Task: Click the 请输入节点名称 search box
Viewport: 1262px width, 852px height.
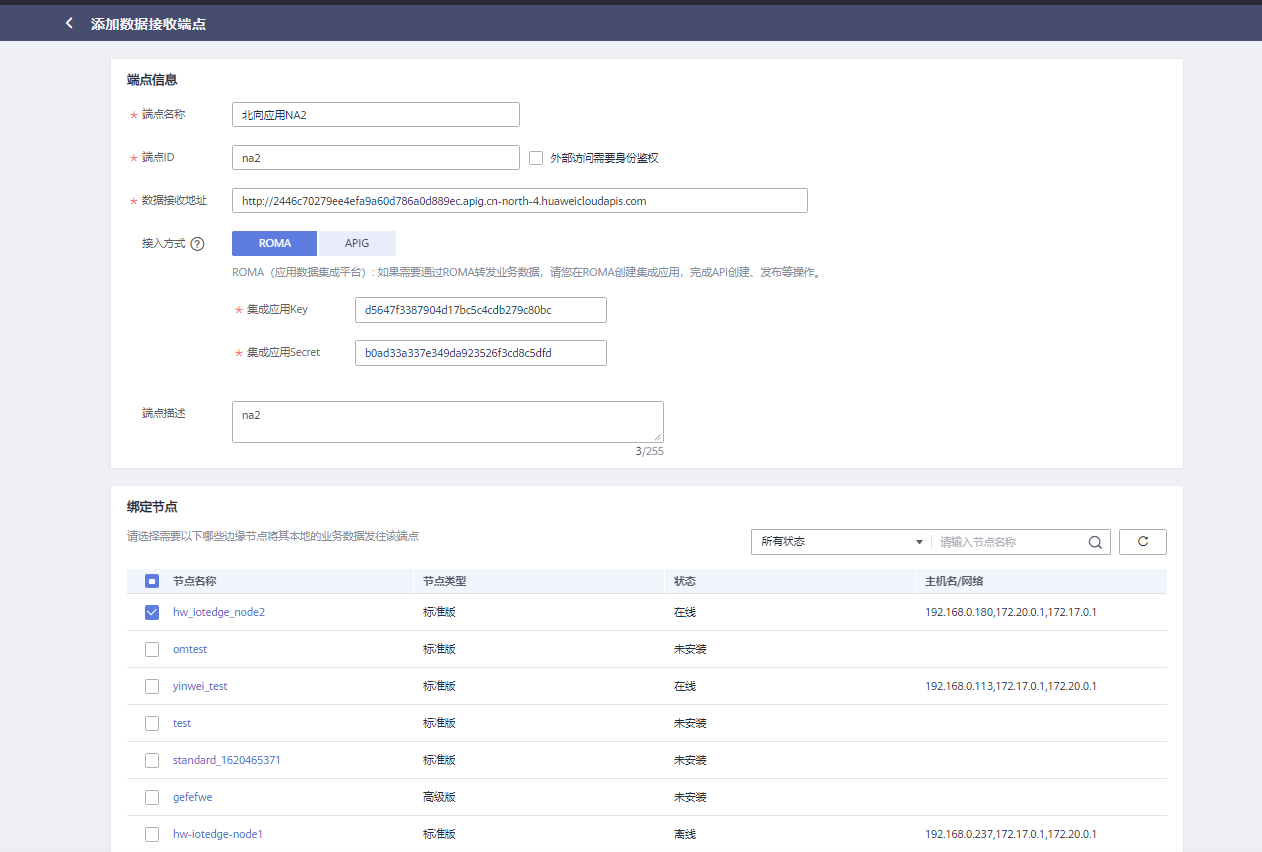Action: point(1010,542)
